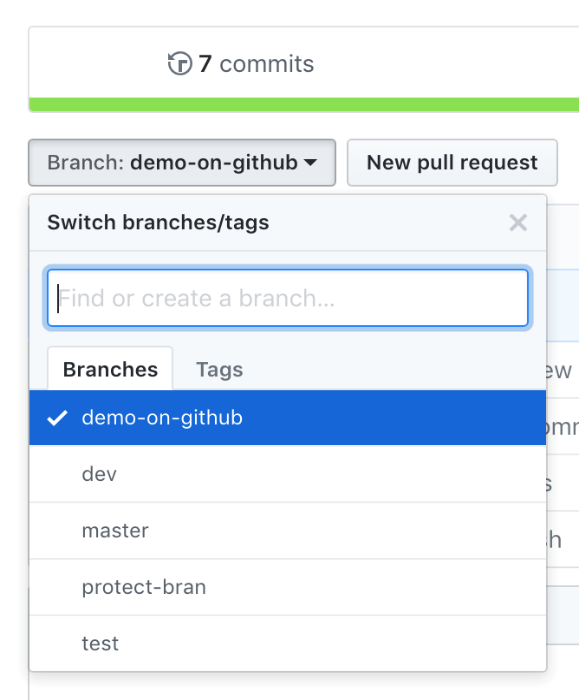
Task: Choose the test branch
Action: (x=287, y=643)
